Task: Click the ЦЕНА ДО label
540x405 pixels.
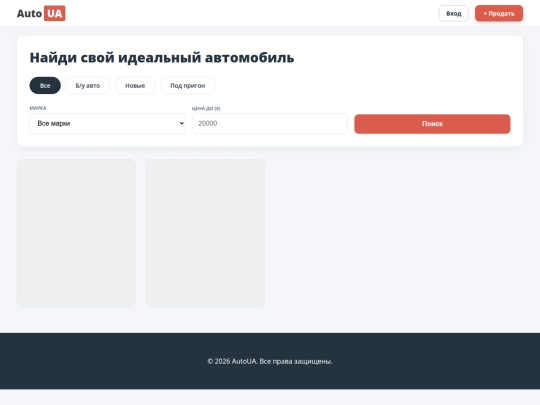Action: point(206,108)
